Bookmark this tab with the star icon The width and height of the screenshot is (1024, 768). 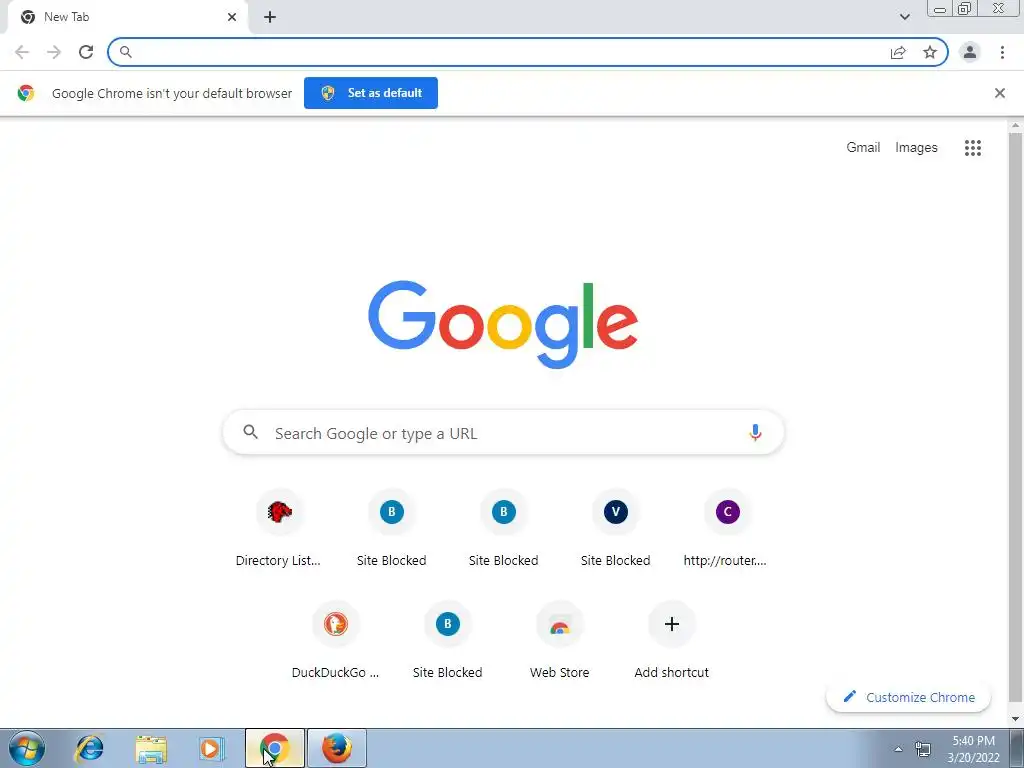930,52
